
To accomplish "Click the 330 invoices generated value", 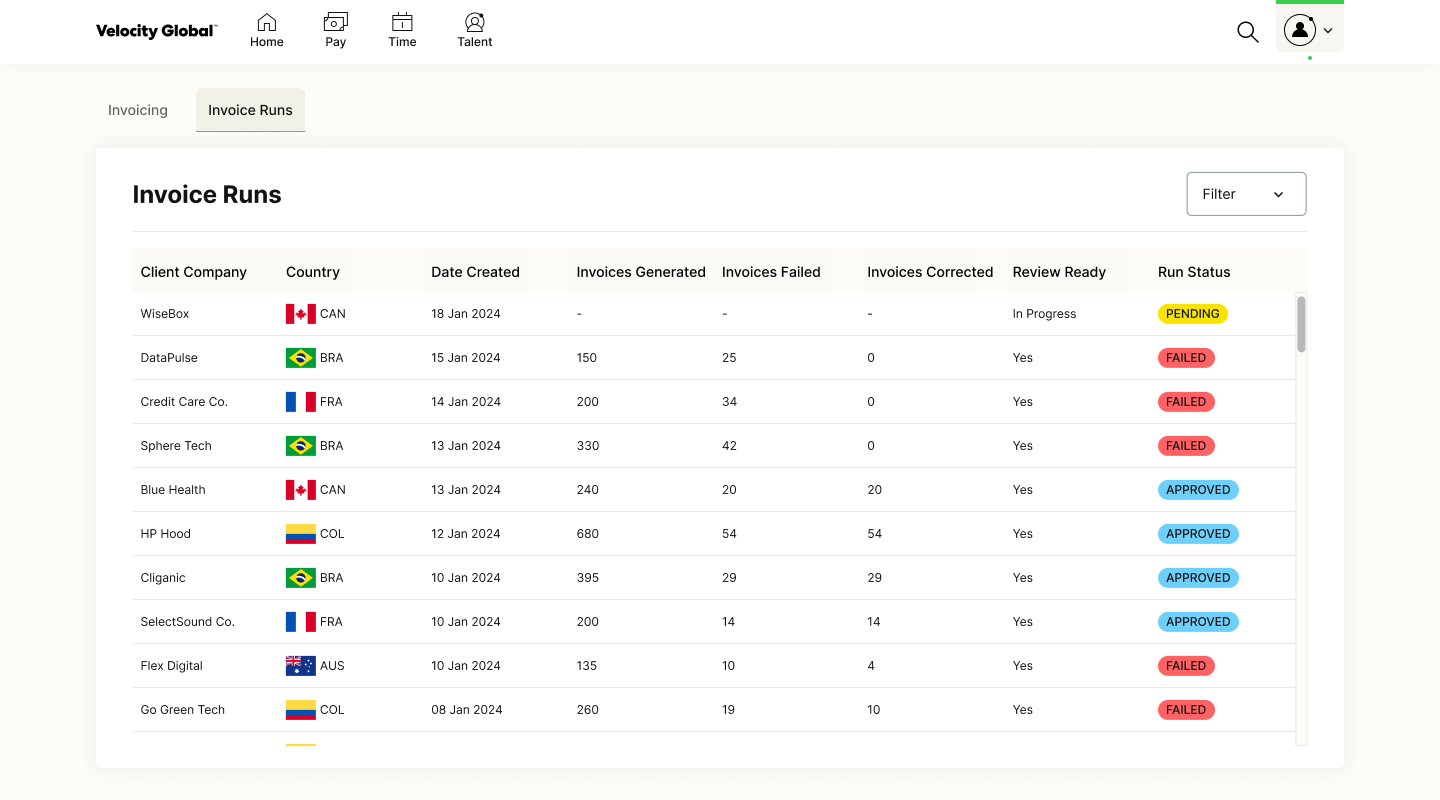I will click(x=588, y=446).
